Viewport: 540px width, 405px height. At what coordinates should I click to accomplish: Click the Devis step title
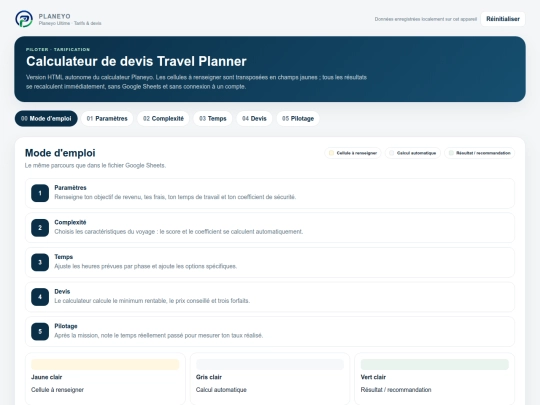[62, 291]
